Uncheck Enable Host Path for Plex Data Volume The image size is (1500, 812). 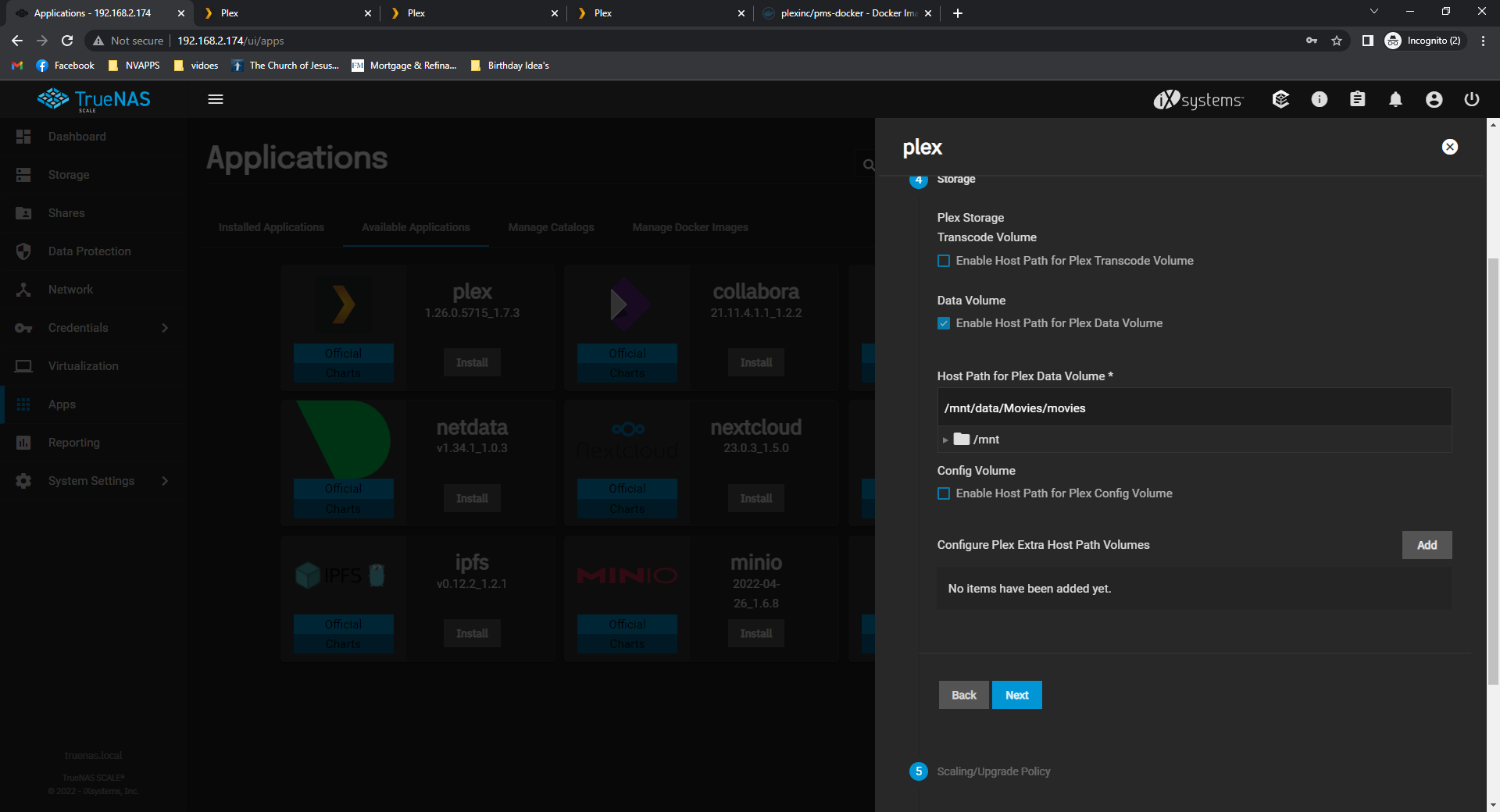pyautogui.click(x=944, y=323)
